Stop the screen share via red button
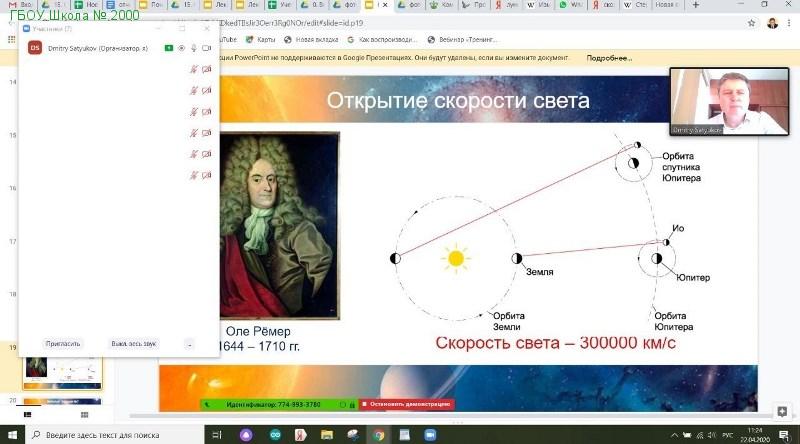 pos(406,404)
